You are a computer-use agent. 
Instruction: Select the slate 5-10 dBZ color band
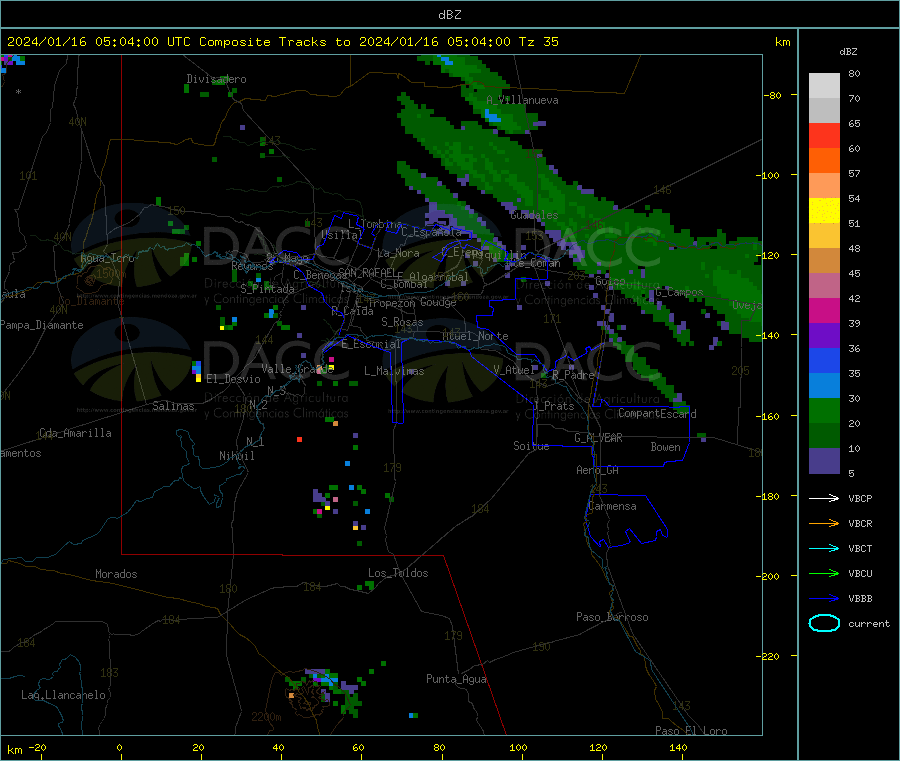(824, 461)
